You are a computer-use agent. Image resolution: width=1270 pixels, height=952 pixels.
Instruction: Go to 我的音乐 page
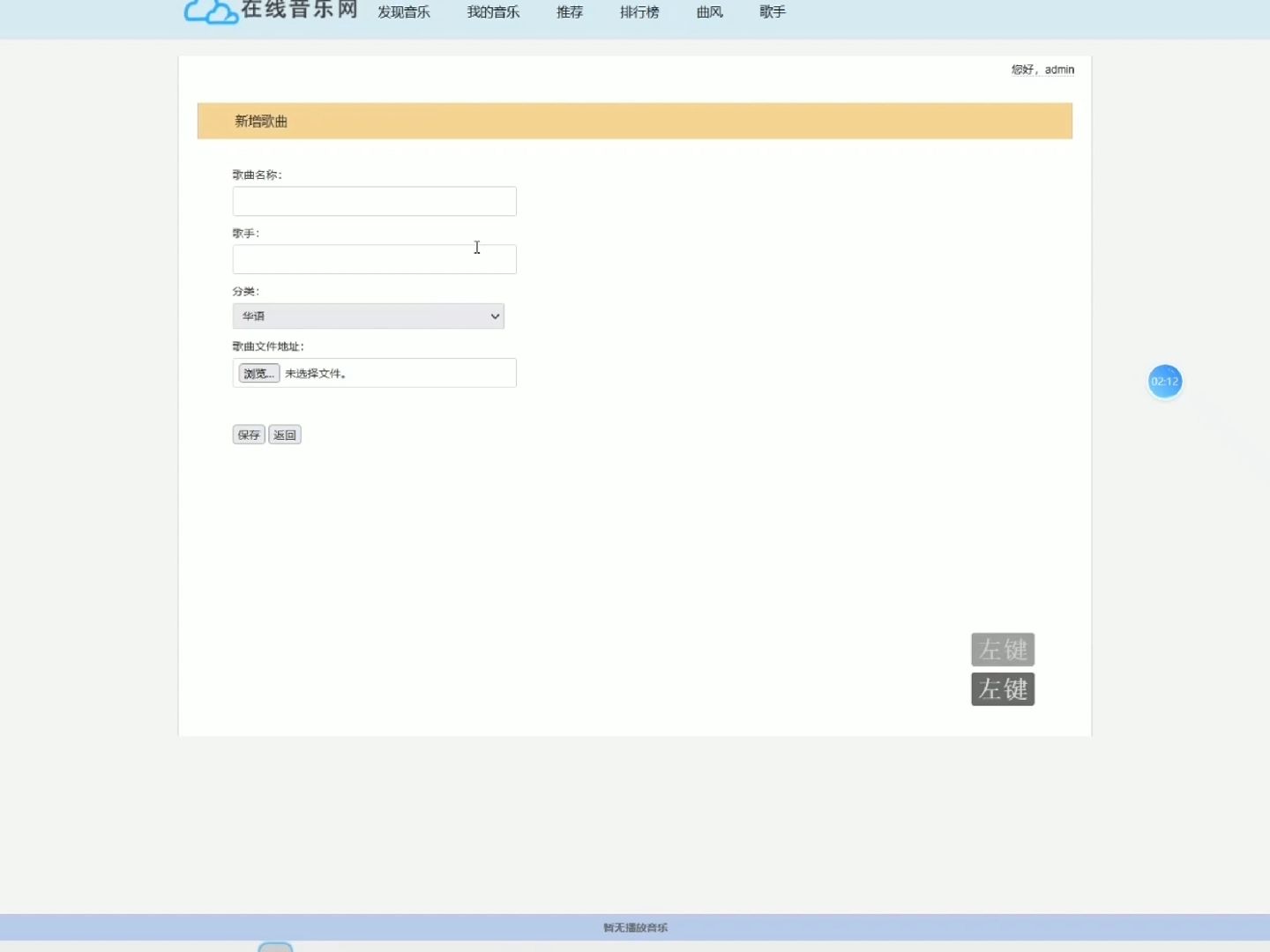point(493,12)
